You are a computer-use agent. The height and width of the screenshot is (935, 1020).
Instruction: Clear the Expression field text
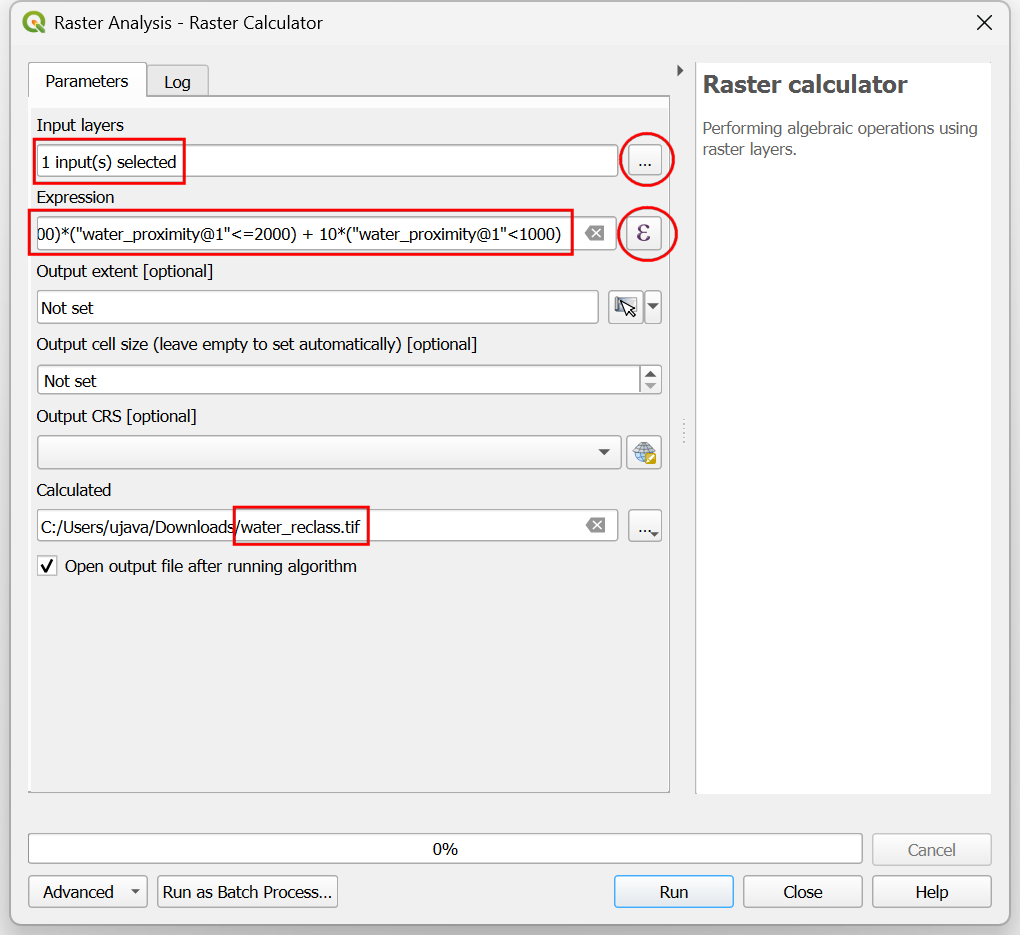(x=595, y=233)
